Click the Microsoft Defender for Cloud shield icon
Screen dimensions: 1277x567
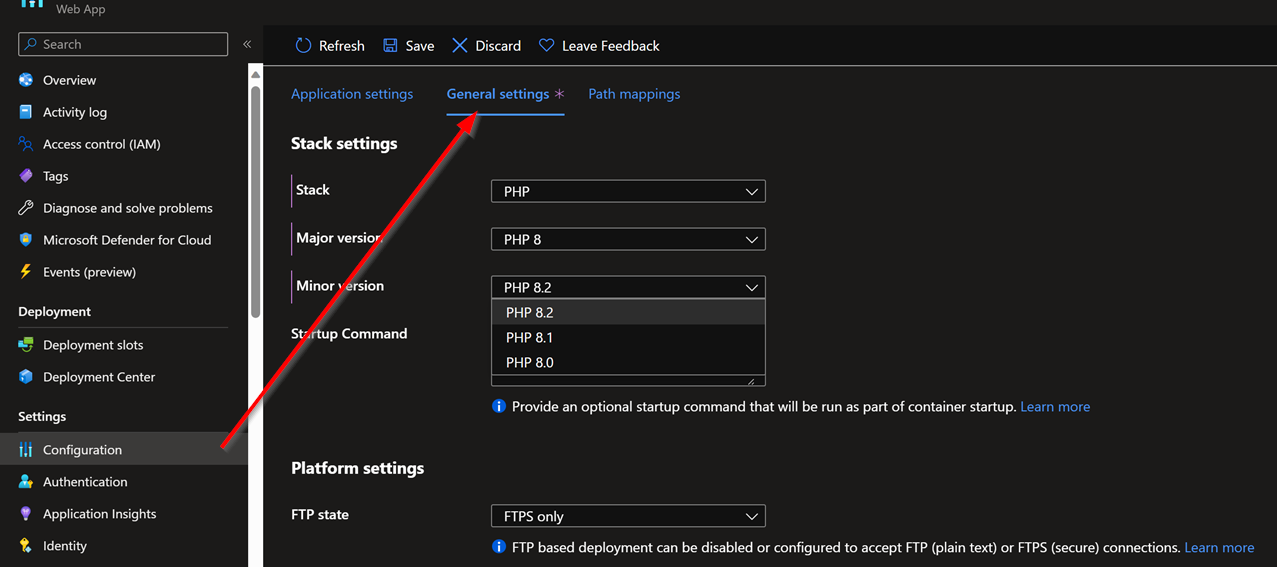pos(26,240)
